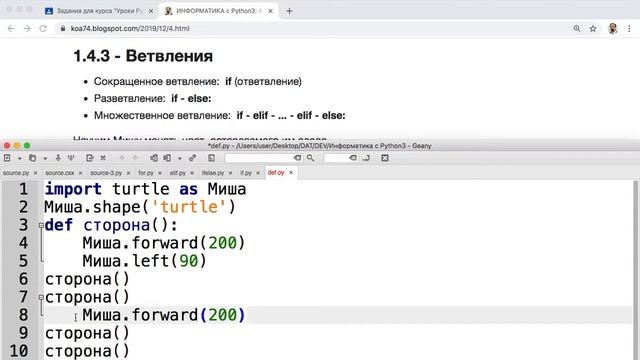
Task: Reload the page in the browser
Action: [x=43, y=29]
